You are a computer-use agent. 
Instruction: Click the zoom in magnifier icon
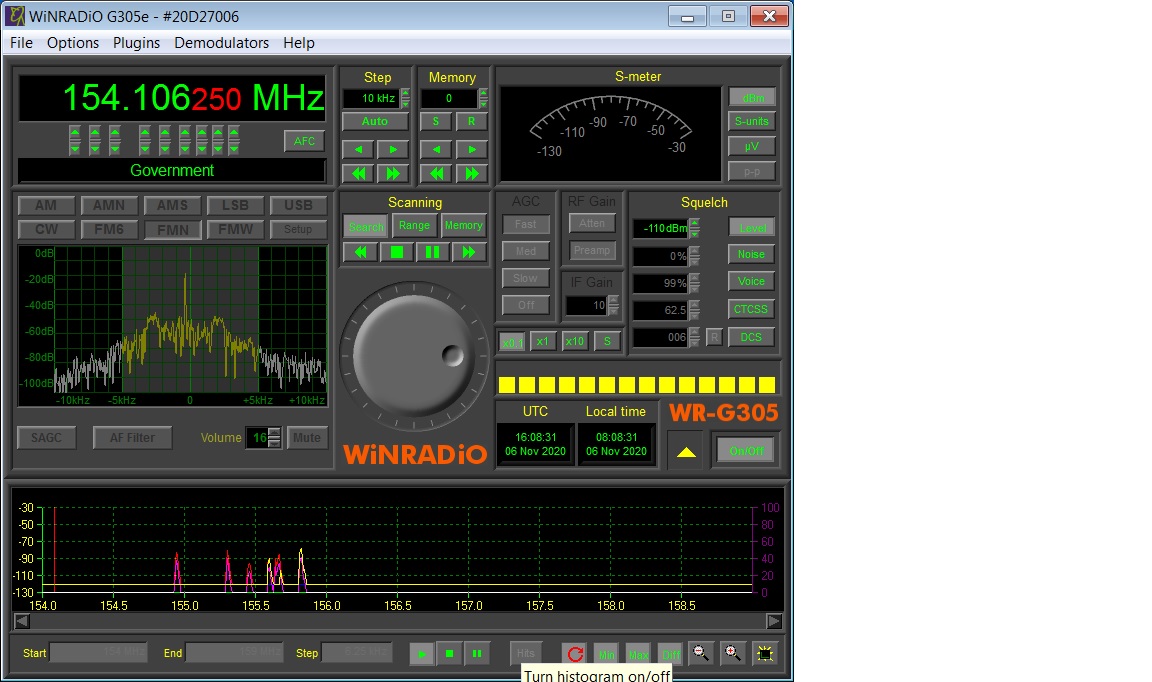click(733, 654)
